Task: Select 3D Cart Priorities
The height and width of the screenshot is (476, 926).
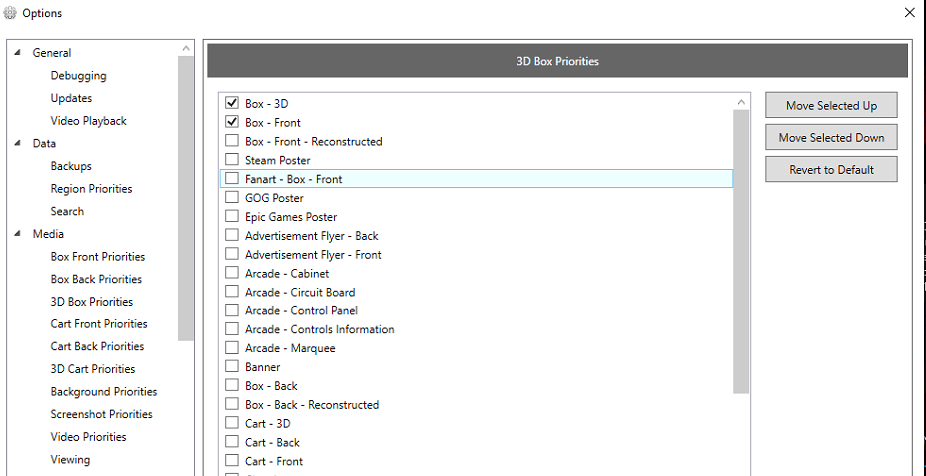Action: 93,369
